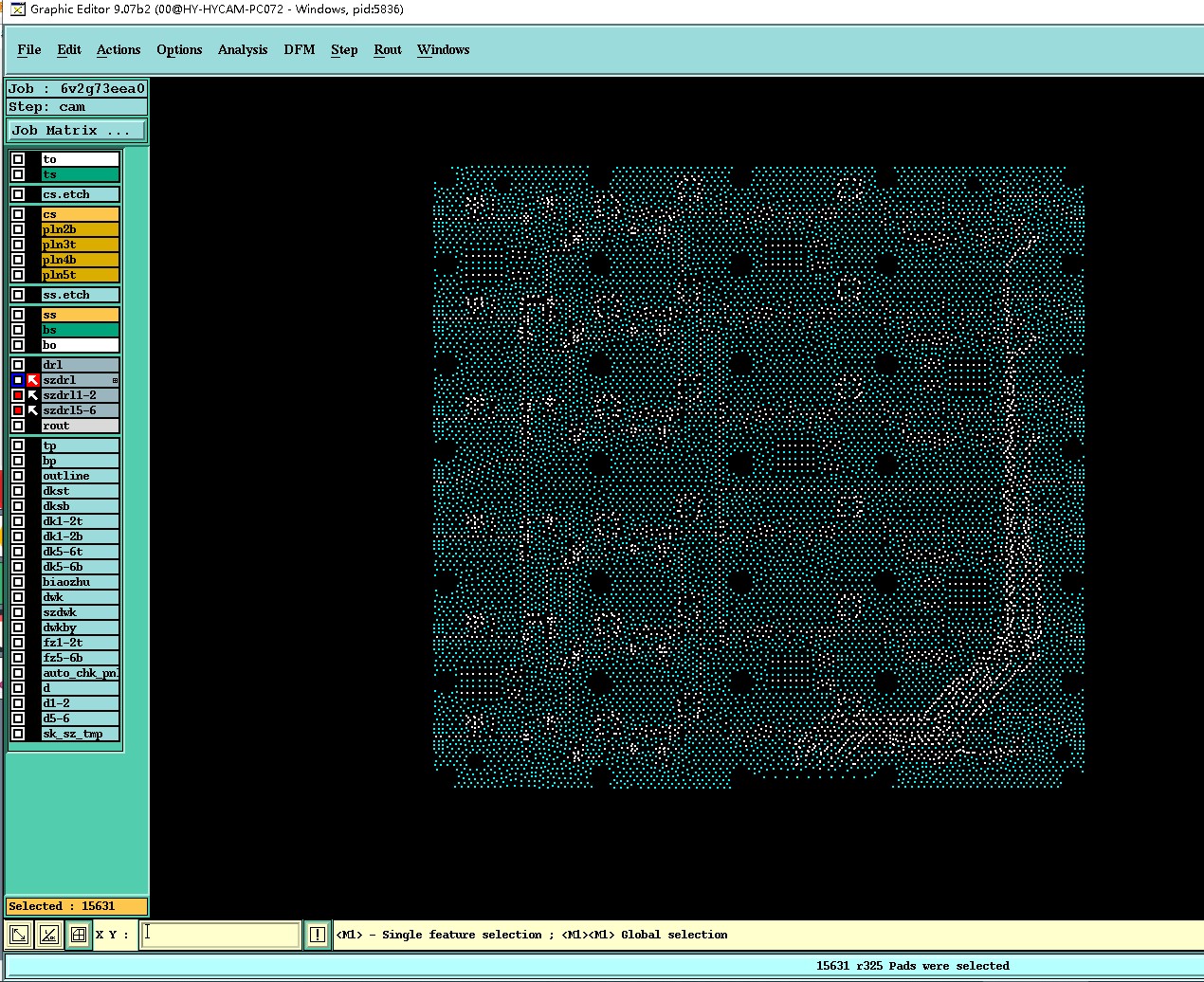Toggle display checkbox for layer sk_sz_tmp
The height and width of the screenshot is (982, 1204).
(18, 734)
